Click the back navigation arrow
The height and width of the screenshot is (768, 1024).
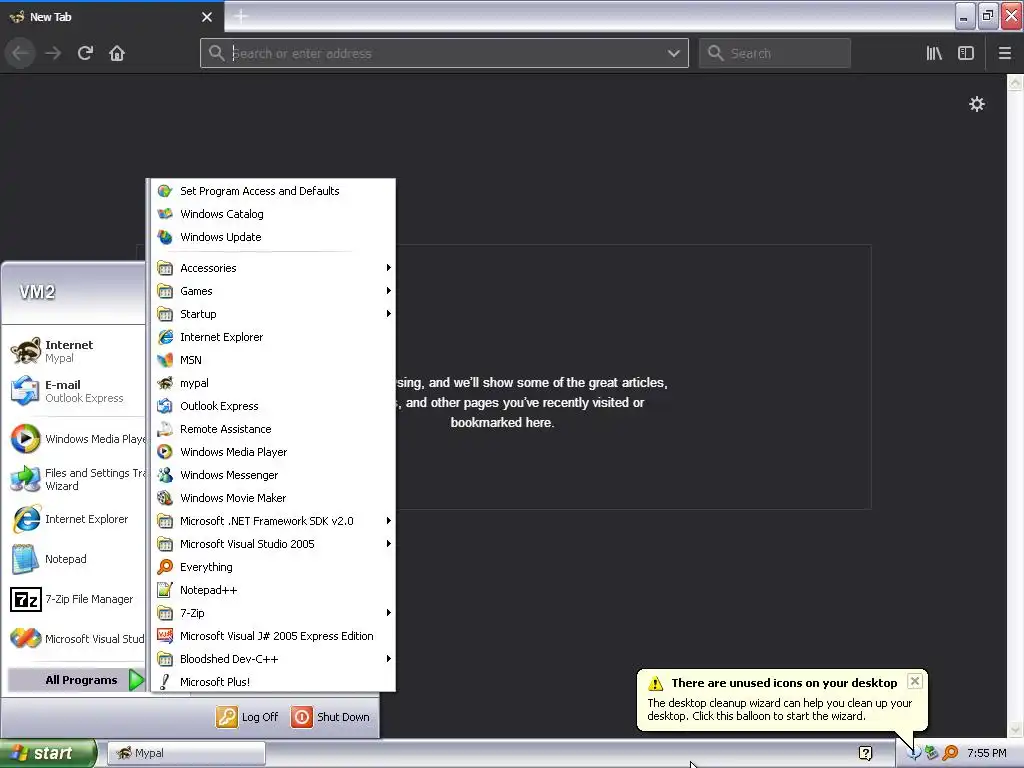pyautogui.click(x=20, y=53)
